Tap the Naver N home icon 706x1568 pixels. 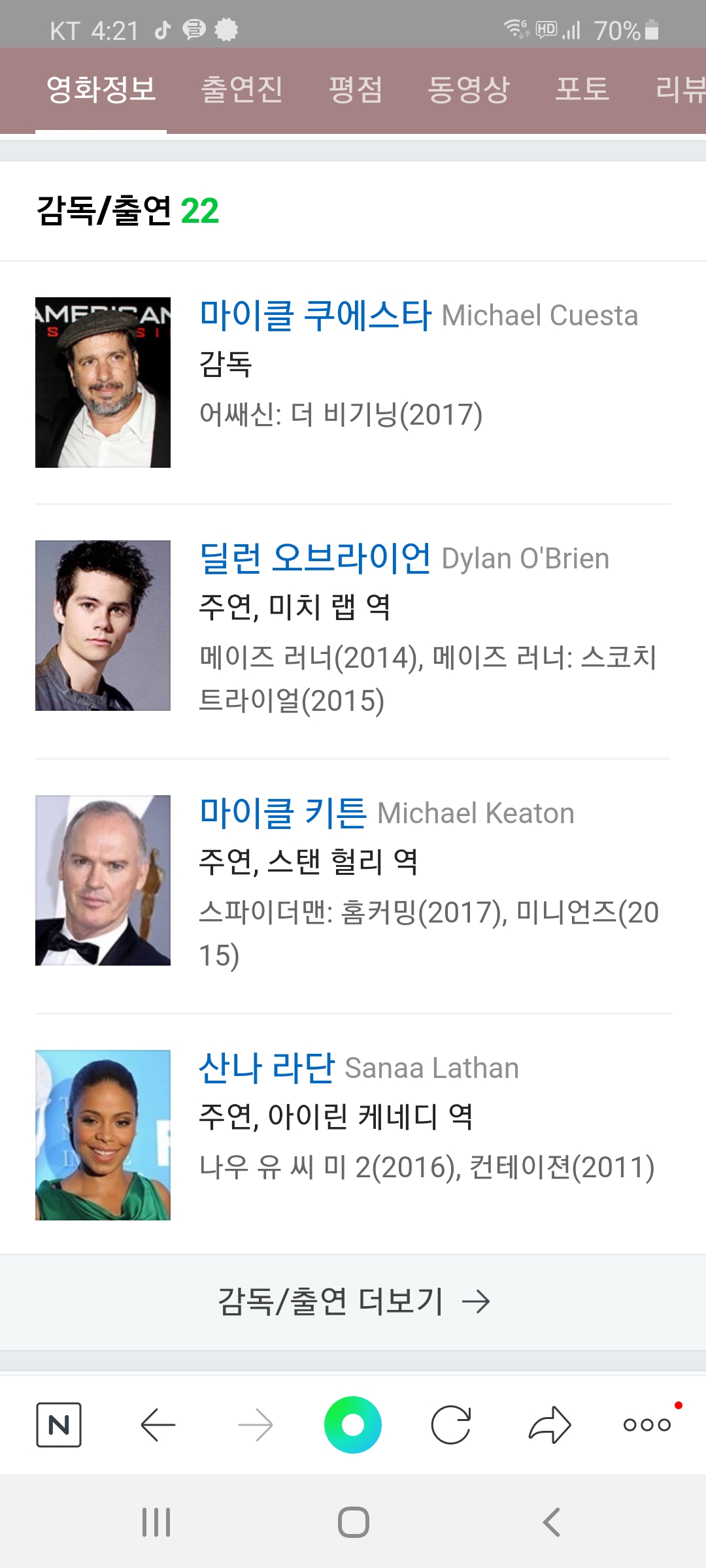click(59, 1424)
